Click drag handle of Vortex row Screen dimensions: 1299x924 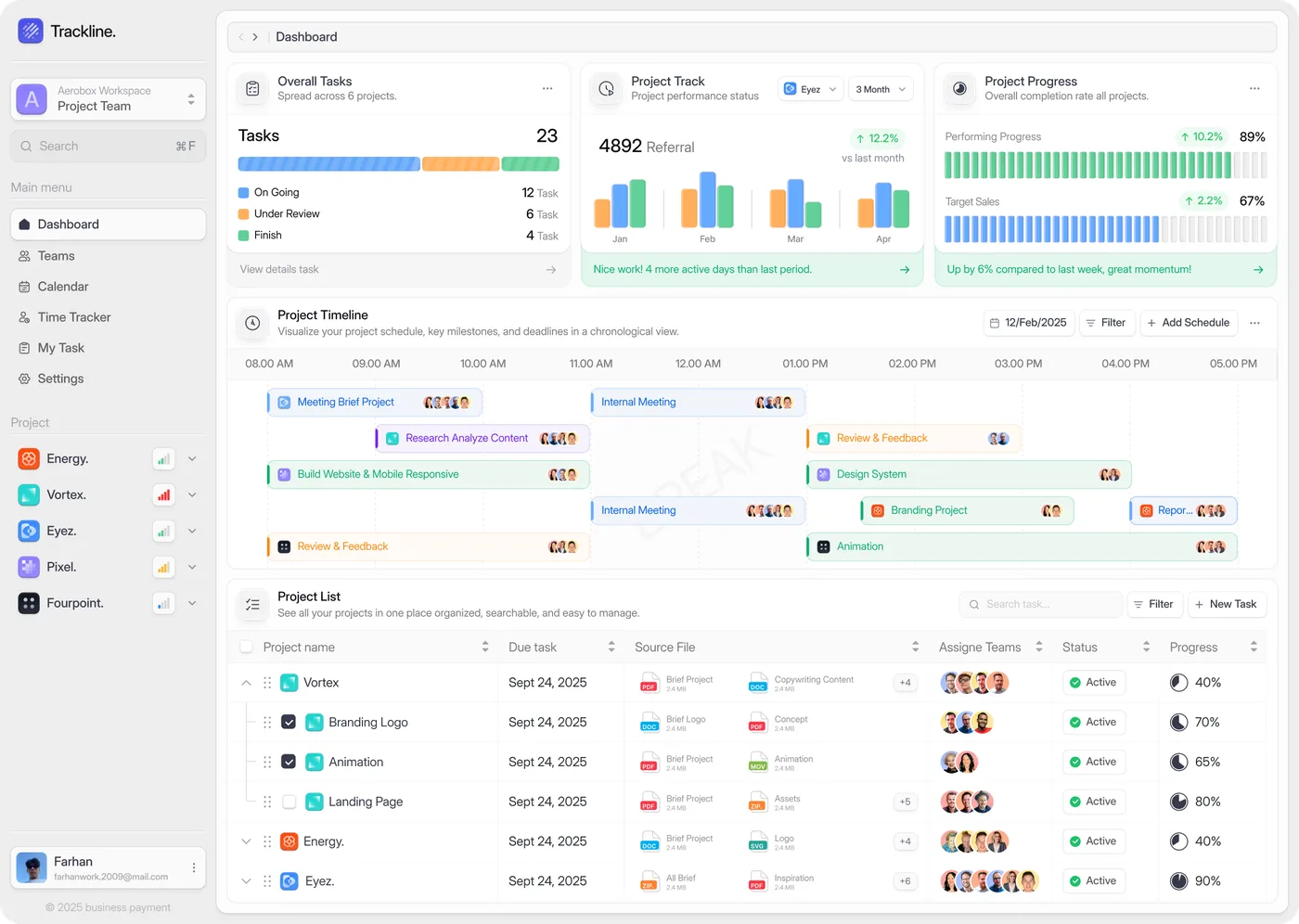tap(267, 683)
